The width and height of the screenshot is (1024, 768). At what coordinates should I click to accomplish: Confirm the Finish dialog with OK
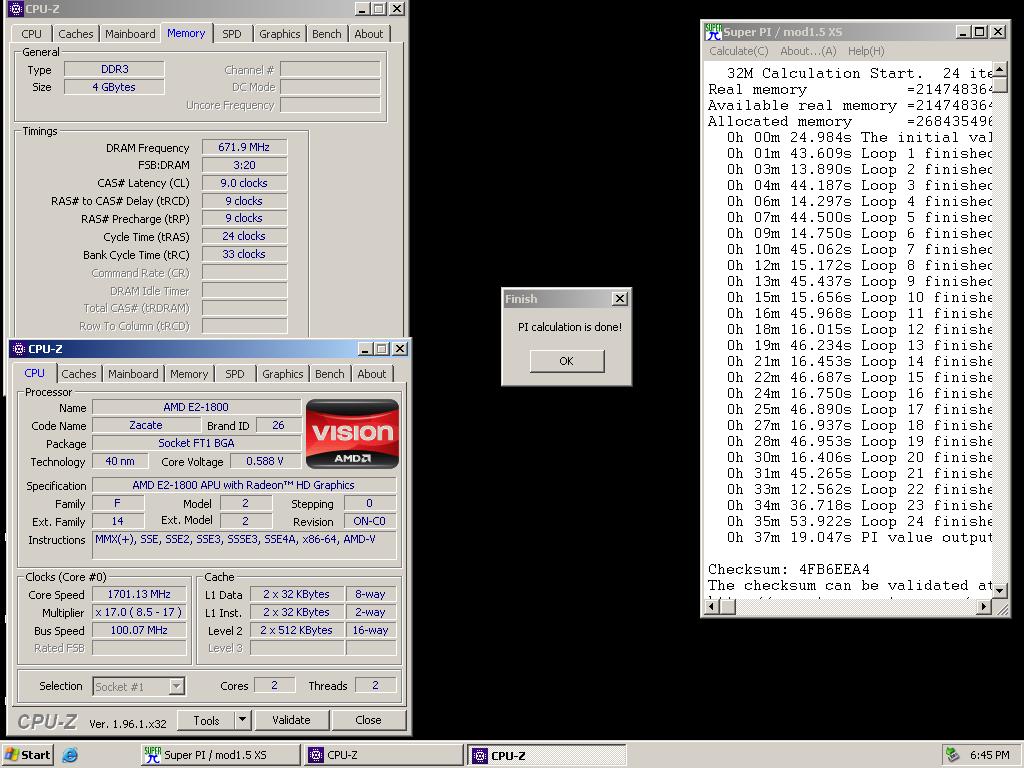pos(567,361)
